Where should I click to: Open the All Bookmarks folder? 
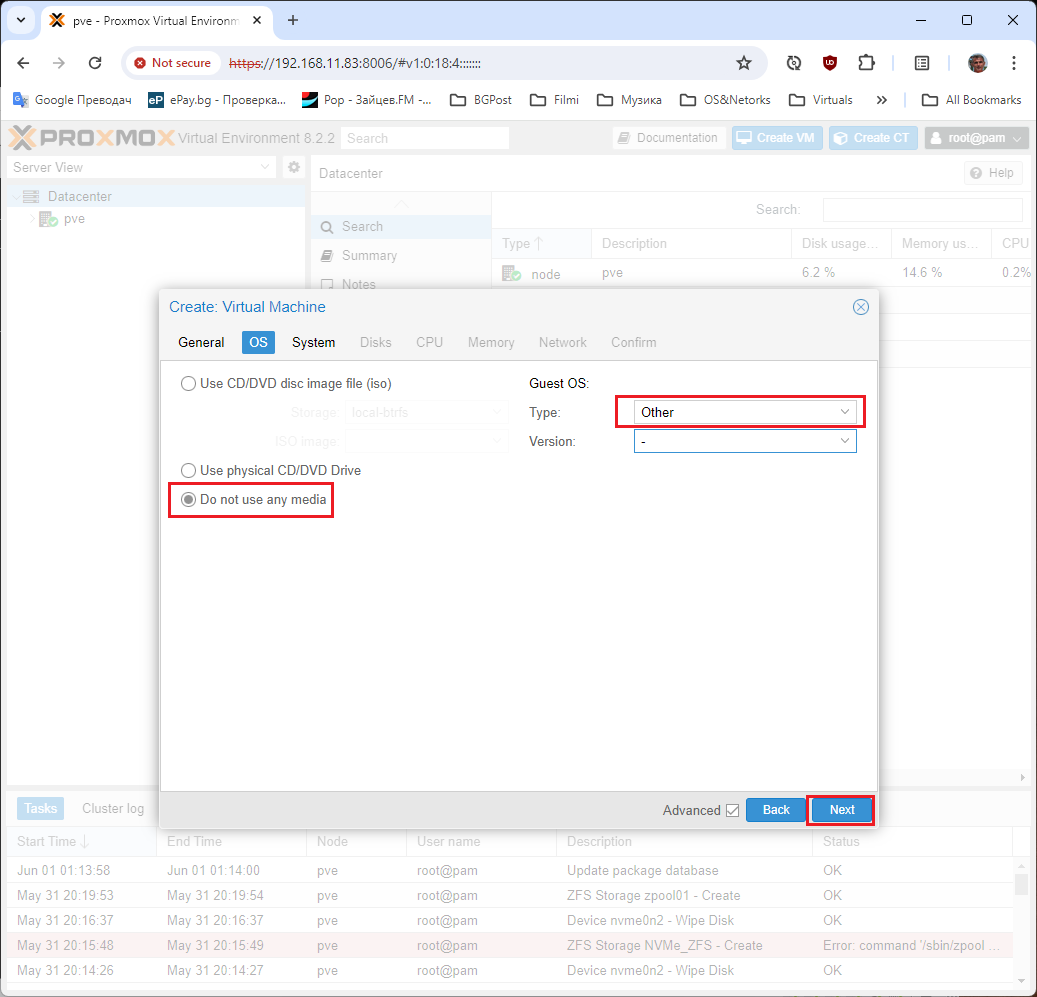tap(972, 100)
